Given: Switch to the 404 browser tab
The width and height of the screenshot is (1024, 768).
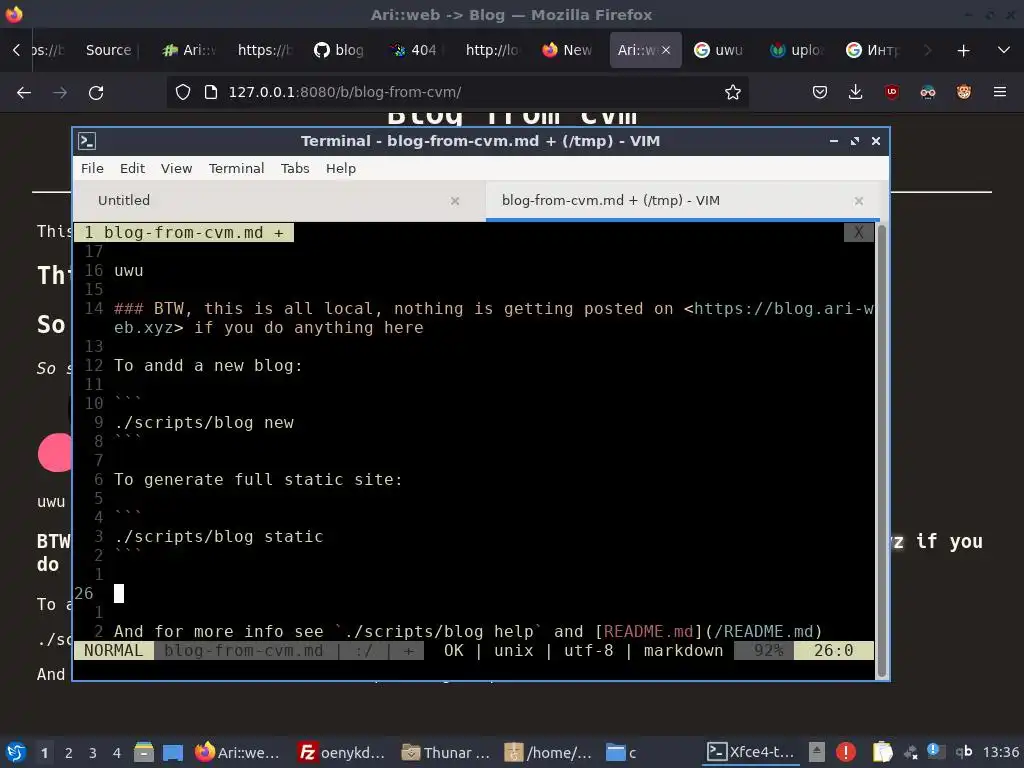Looking at the screenshot, I should (x=413, y=50).
